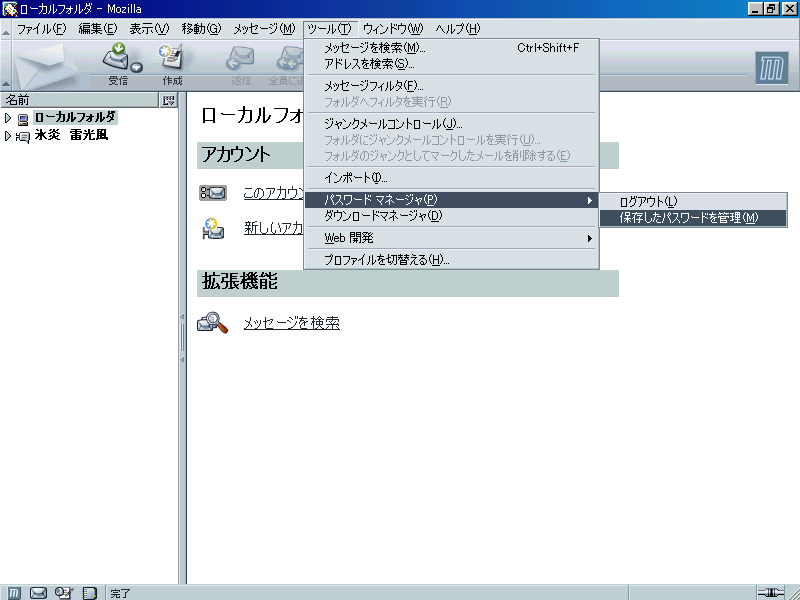Click the 作成 (Compose) toolbar icon
Screen dimensions: 800x600
[172, 57]
